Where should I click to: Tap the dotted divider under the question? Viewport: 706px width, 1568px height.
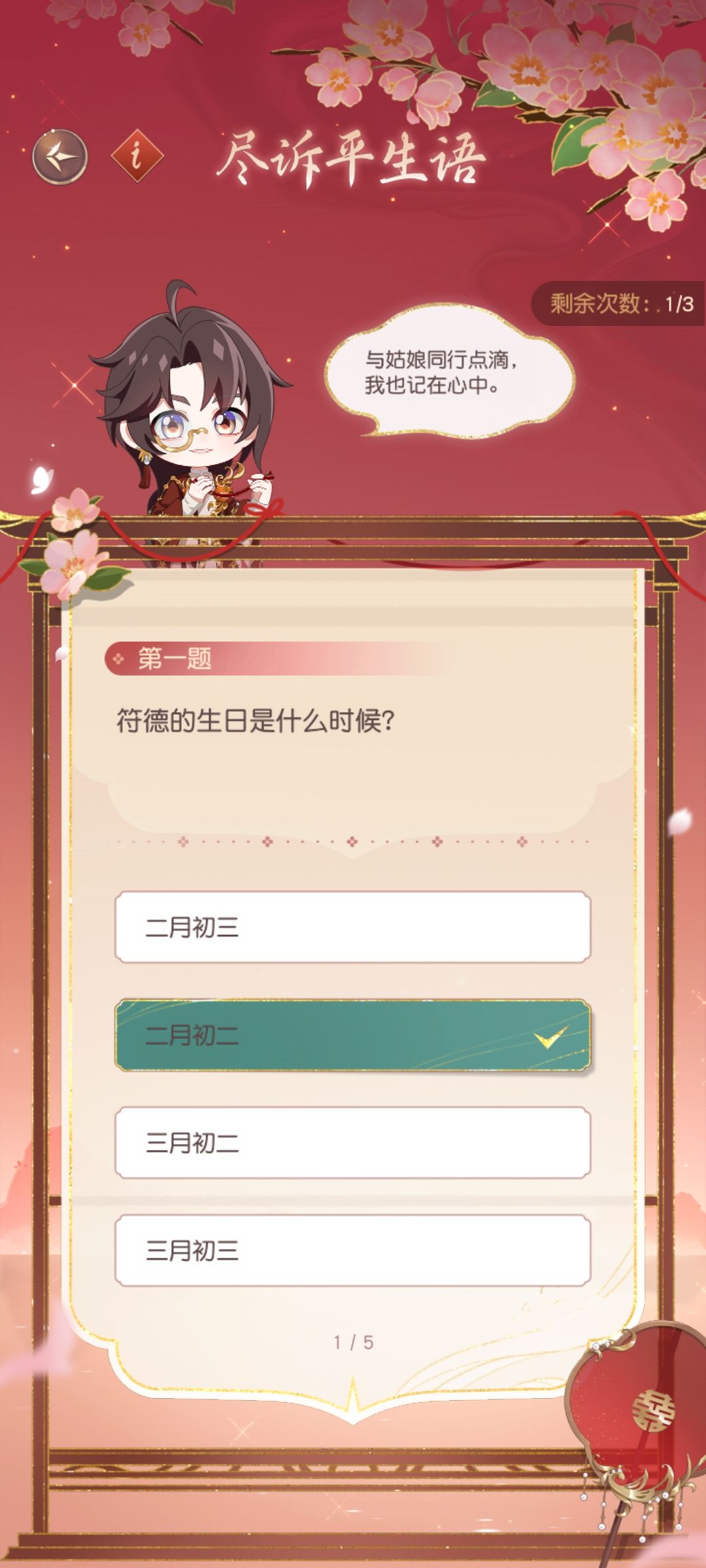pyautogui.click(x=353, y=841)
